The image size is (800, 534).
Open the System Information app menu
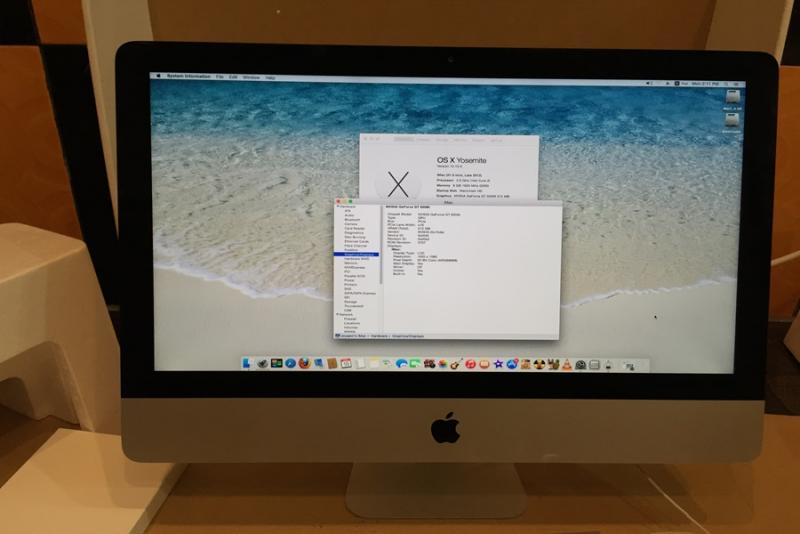[189, 76]
